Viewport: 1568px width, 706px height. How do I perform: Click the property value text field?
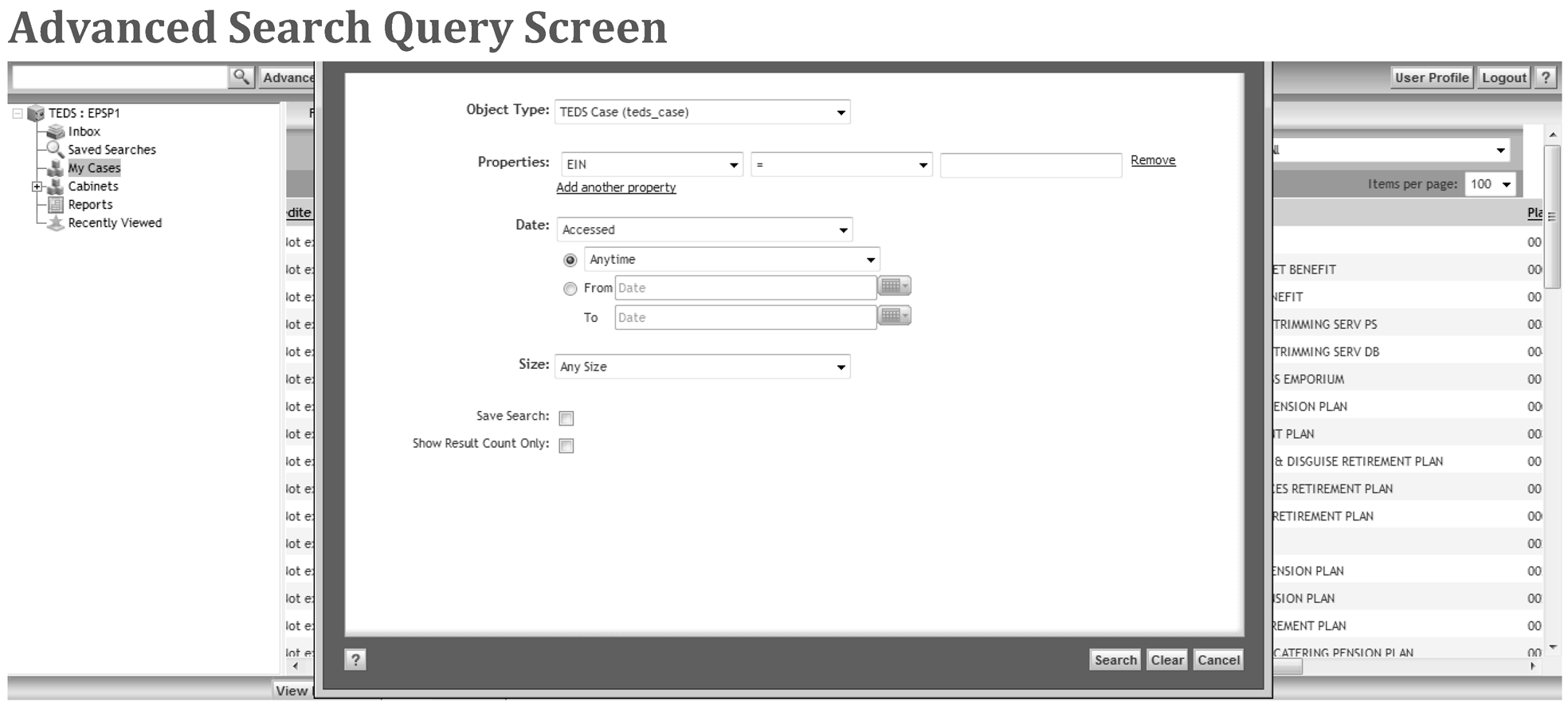click(1030, 165)
